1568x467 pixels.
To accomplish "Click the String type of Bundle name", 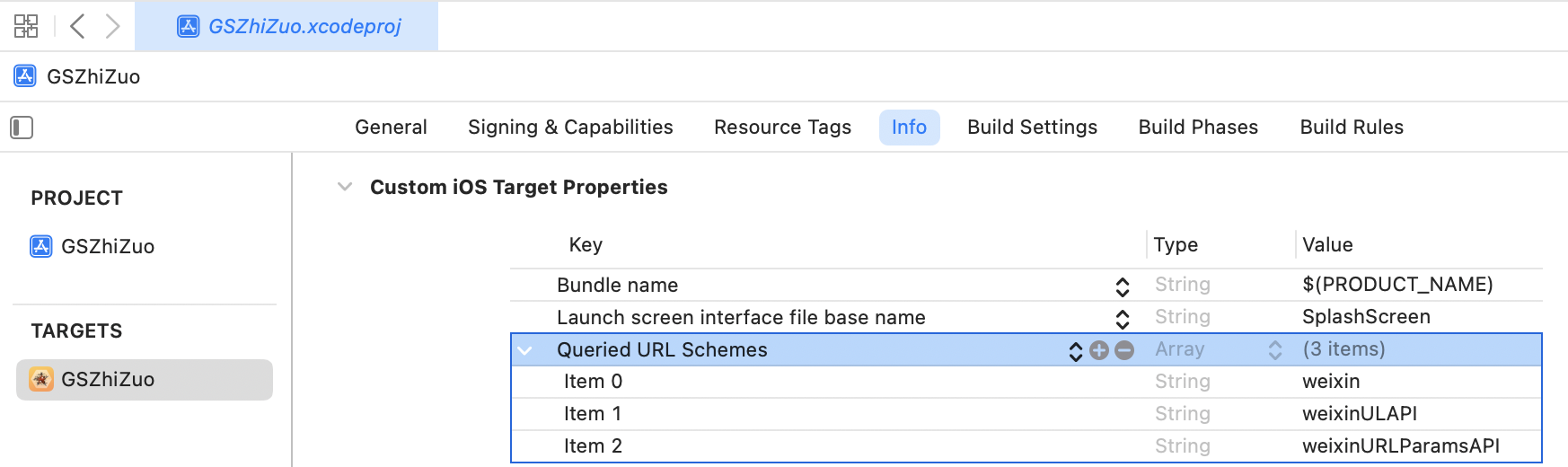I will [x=1183, y=285].
